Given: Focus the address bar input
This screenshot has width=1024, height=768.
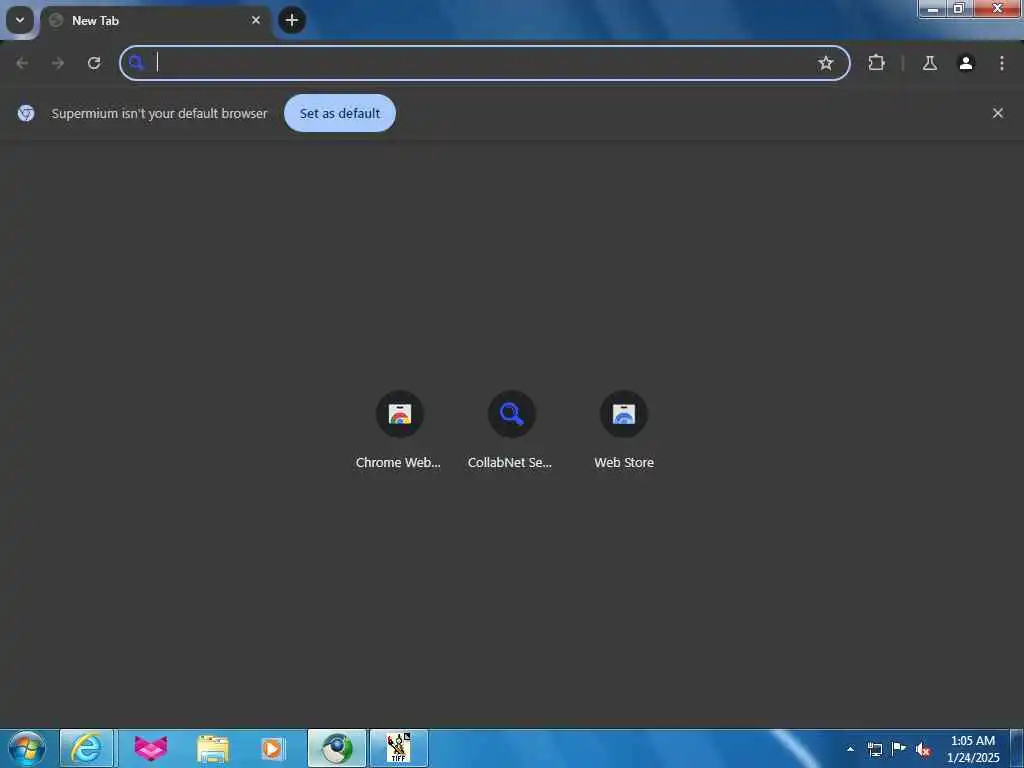Looking at the screenshot, I should pyautogui.click(x=485, y=63).
